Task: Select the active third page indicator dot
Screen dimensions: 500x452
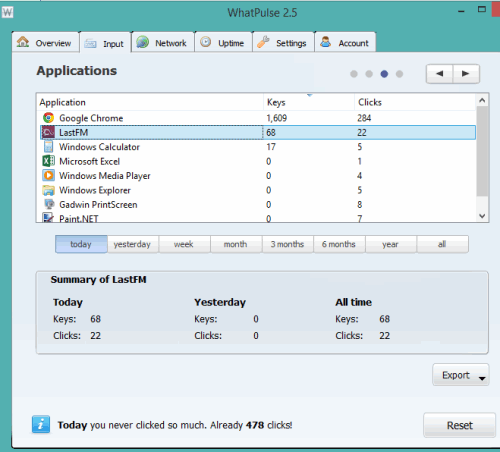Action: (384, 74)
